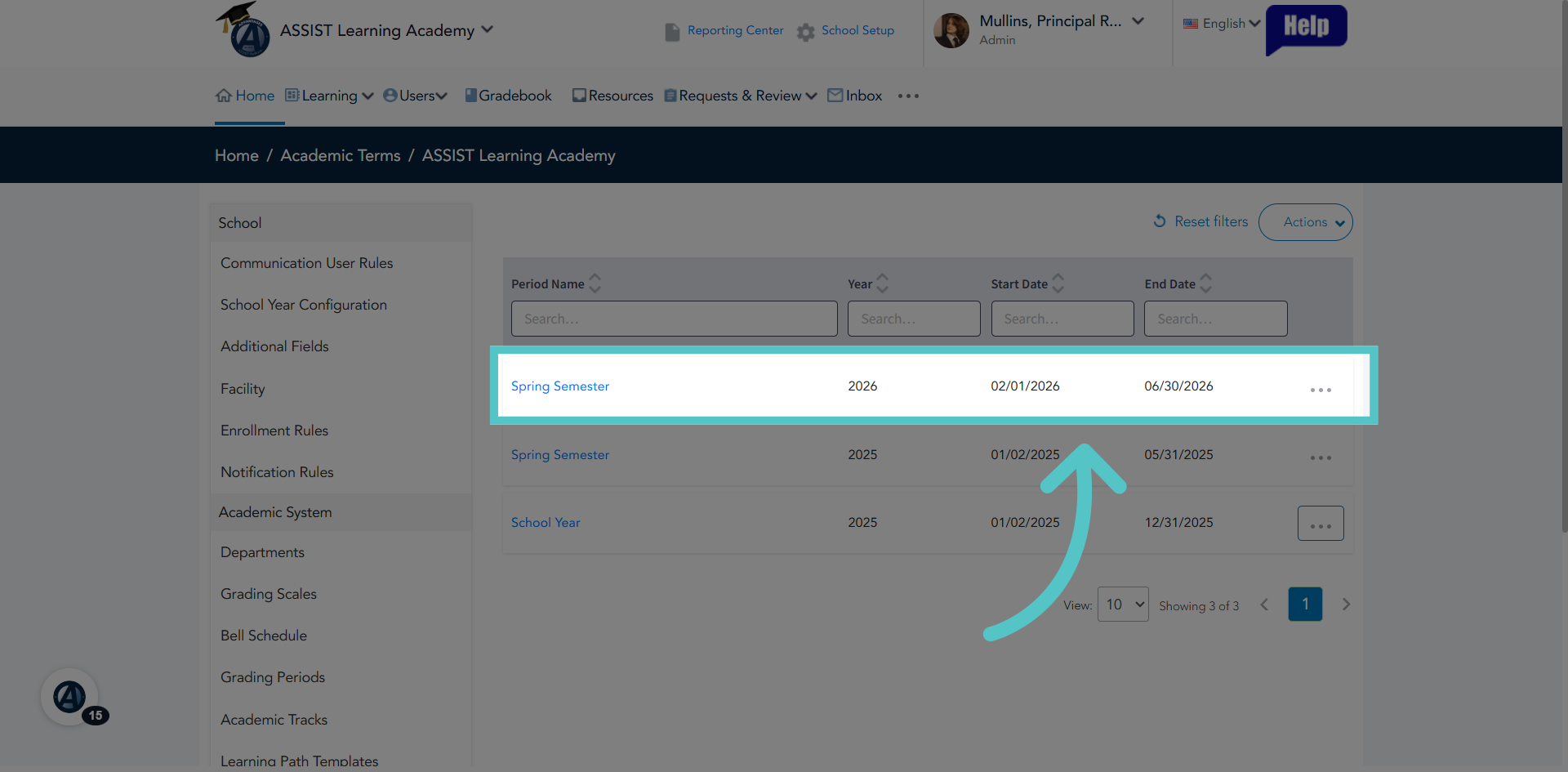Open the English language selector
The height and width of the screenshot is (772, 1568).
coord(1221,24)
